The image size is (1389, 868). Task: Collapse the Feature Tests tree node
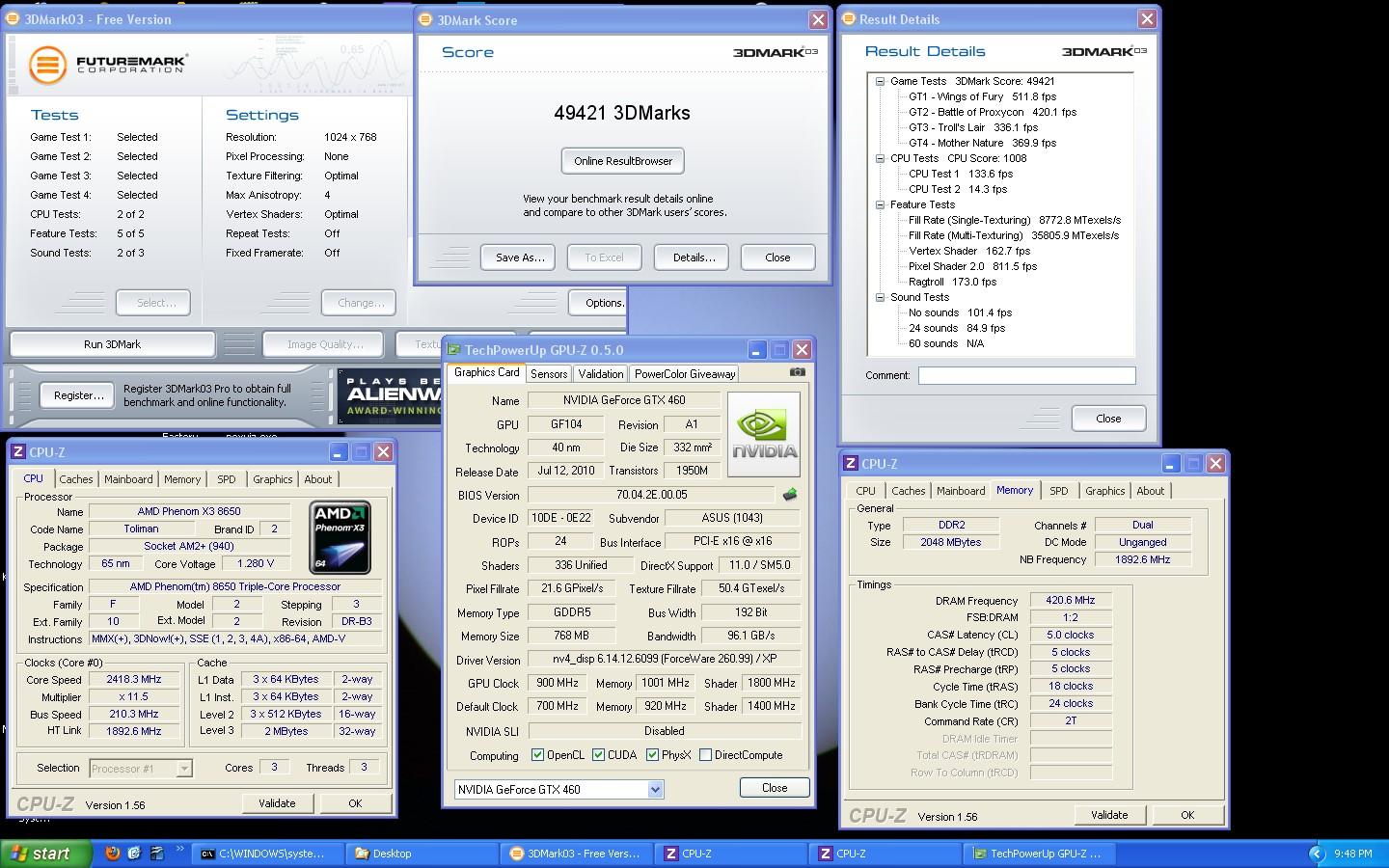pos(880,205)
